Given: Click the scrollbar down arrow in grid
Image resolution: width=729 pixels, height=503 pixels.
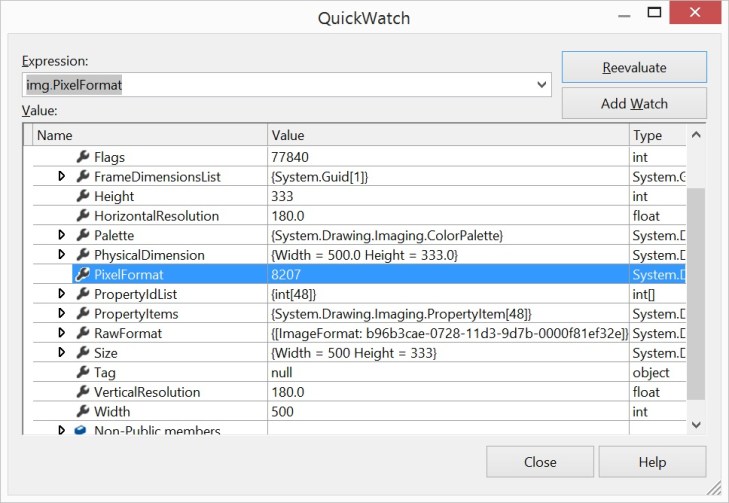Looking at the screenshot, I should click(696, 424).
